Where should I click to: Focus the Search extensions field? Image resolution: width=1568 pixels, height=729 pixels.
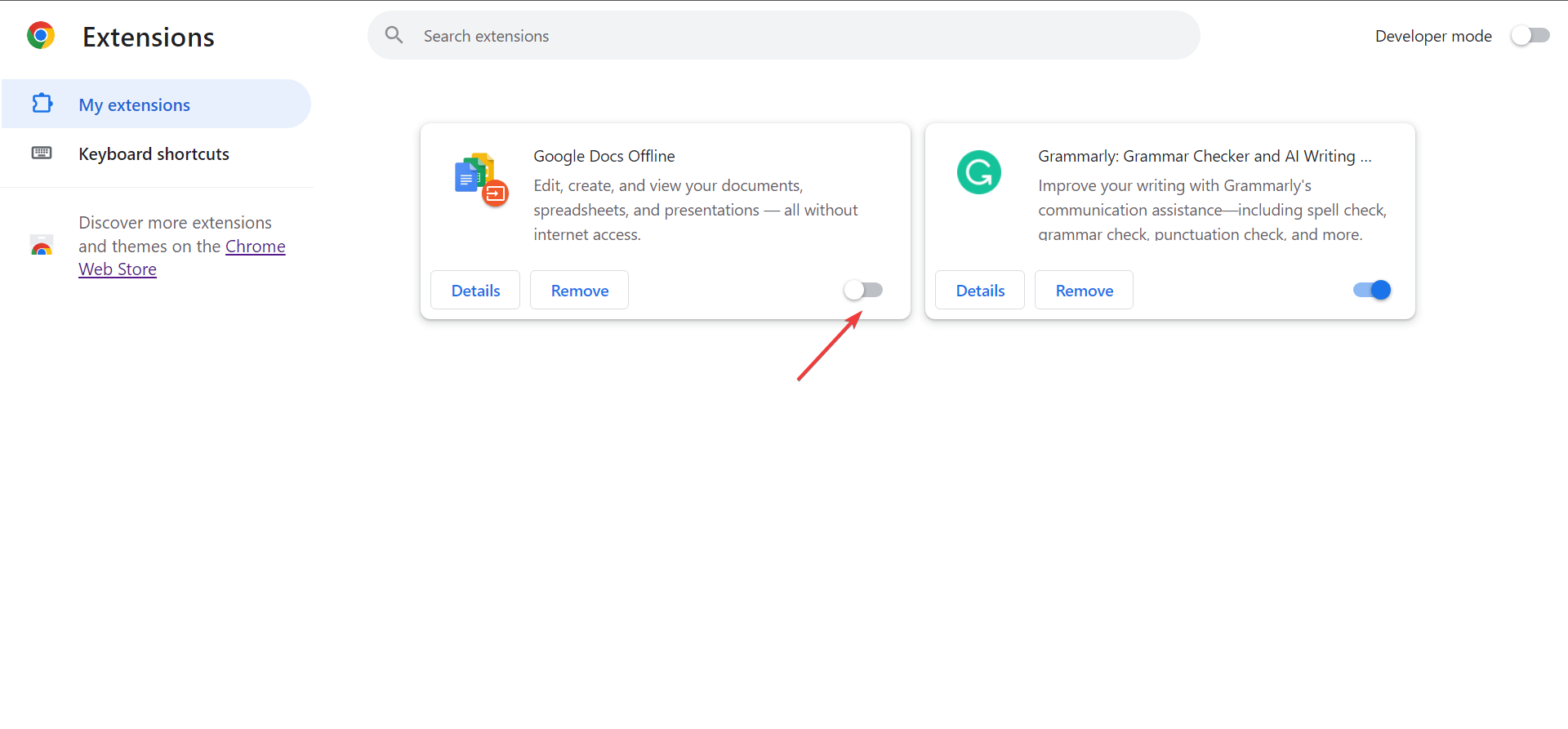coord(784,35)
